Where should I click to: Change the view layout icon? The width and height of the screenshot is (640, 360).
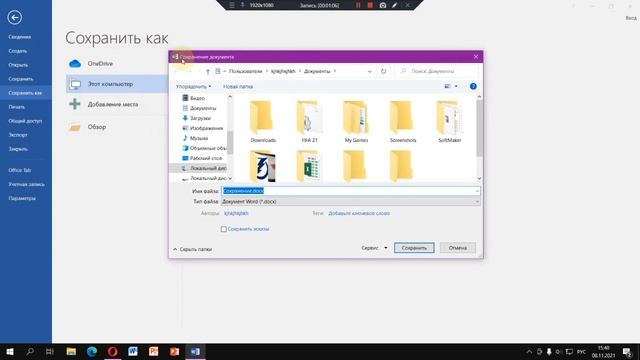tap(447, 86)
